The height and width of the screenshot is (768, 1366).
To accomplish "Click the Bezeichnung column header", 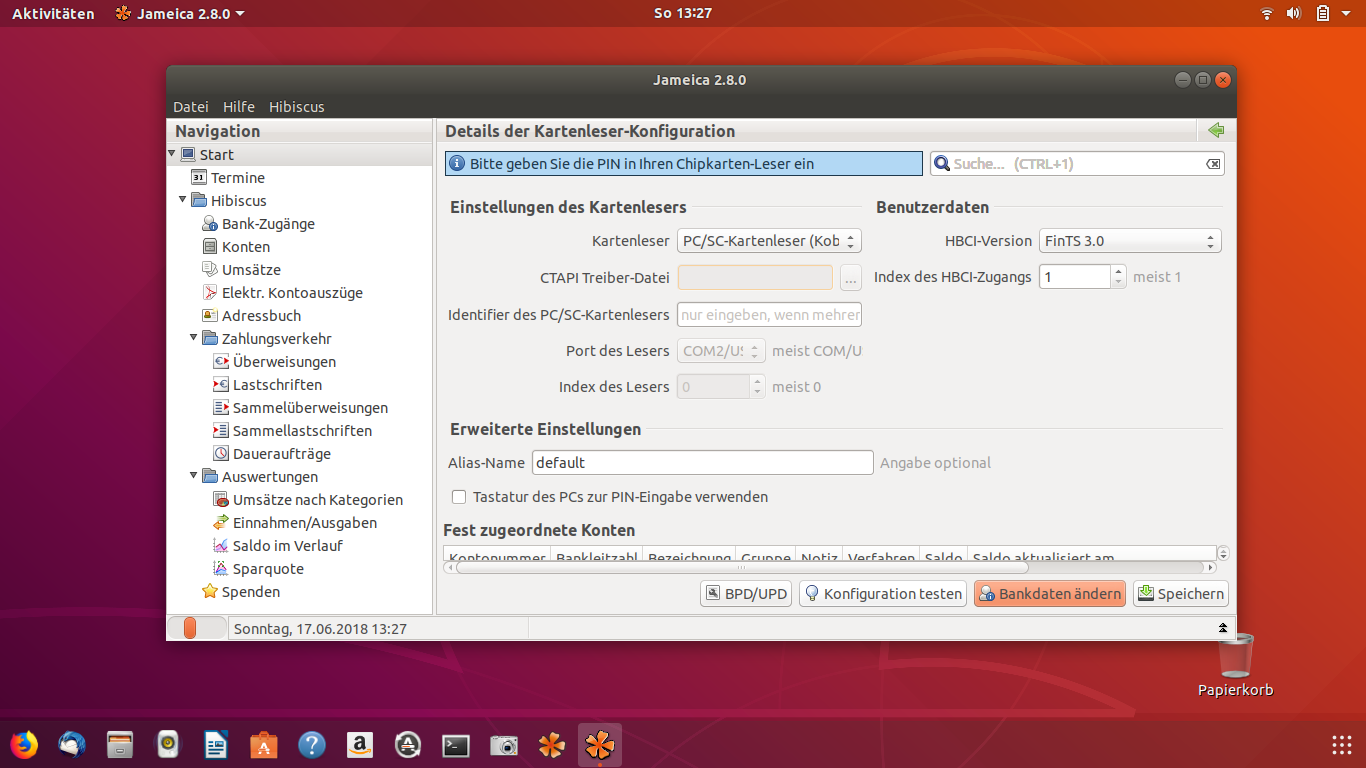I will 689,554.
